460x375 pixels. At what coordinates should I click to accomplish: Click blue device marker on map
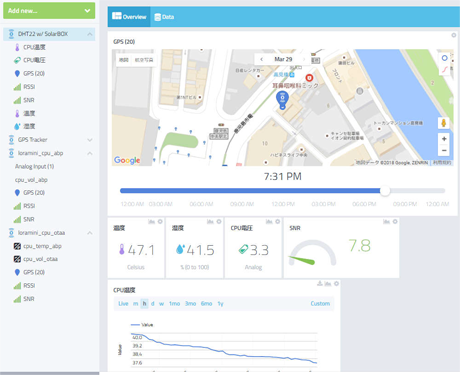coord(283,100)
